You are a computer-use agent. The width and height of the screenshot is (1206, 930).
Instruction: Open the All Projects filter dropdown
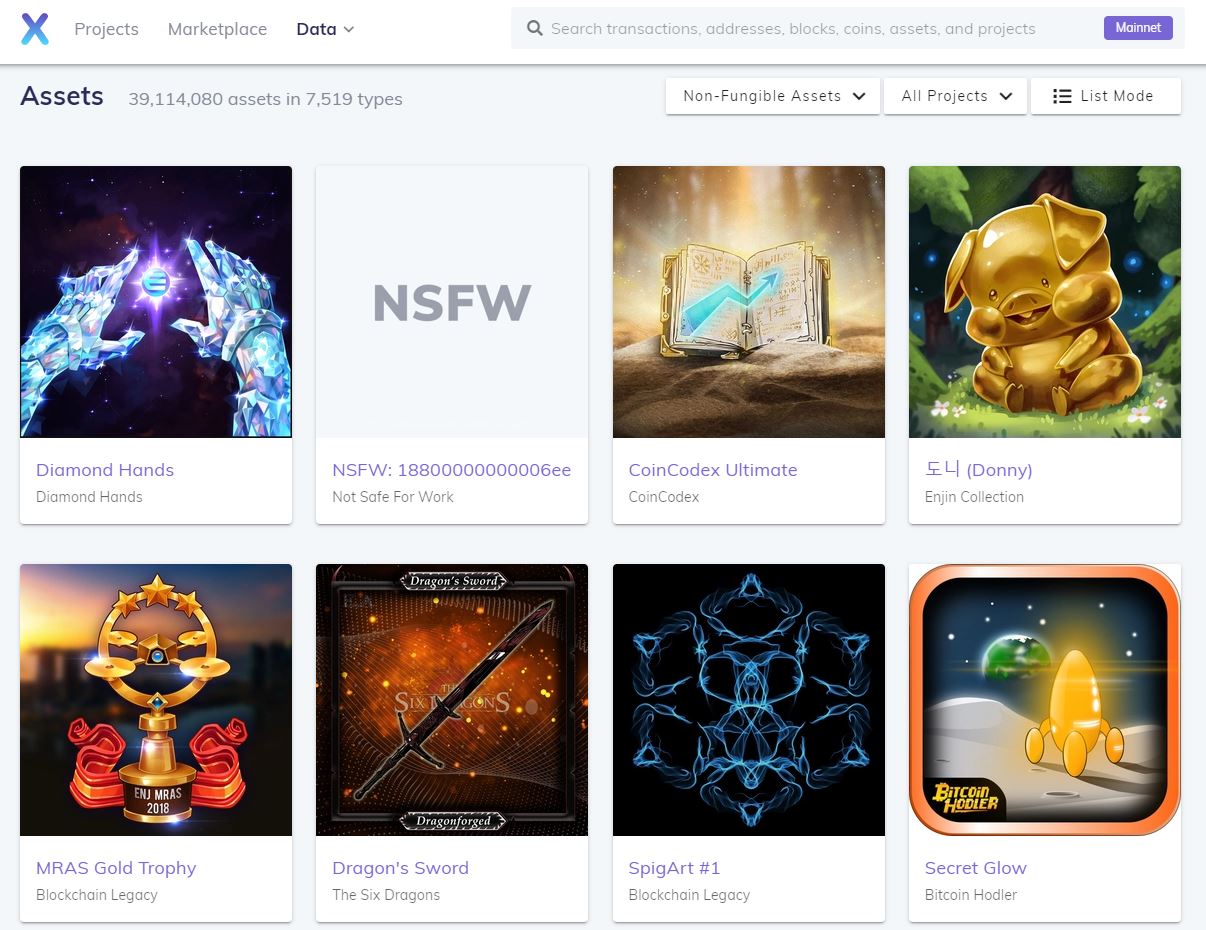pos(955,96)
